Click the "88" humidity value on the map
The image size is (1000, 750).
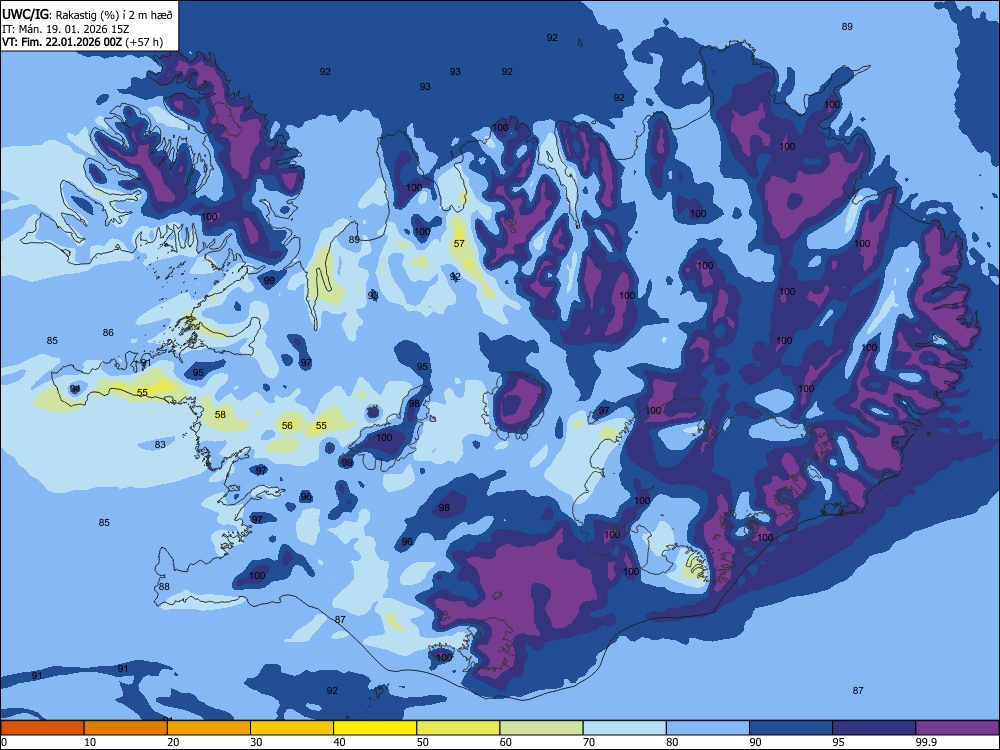[165, 587]
